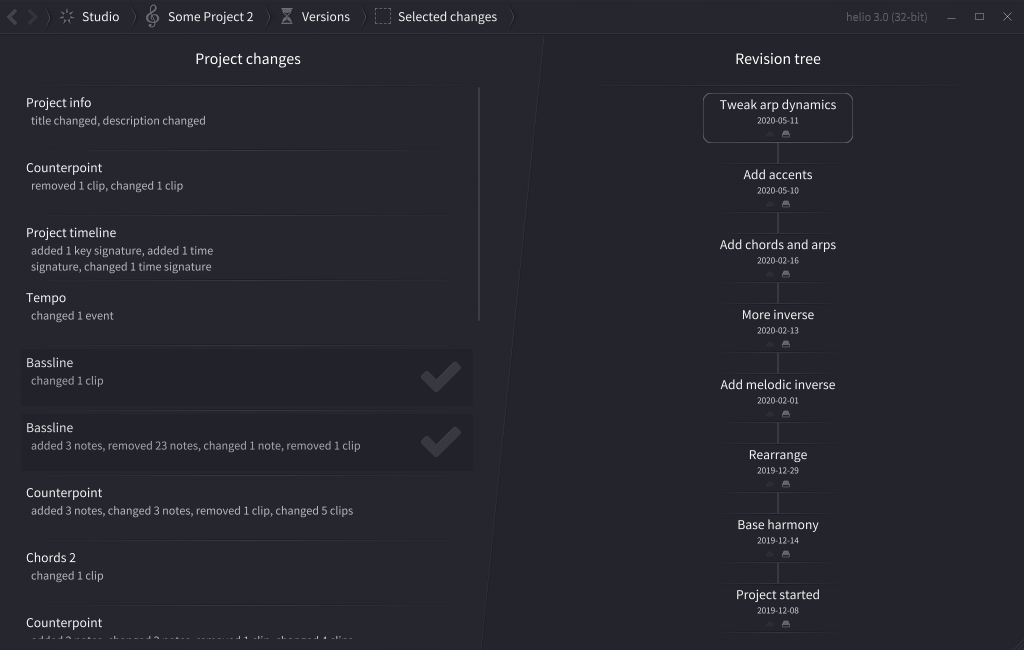
Task: Click the treble clef project icon
Action: [x=152, y=16]
